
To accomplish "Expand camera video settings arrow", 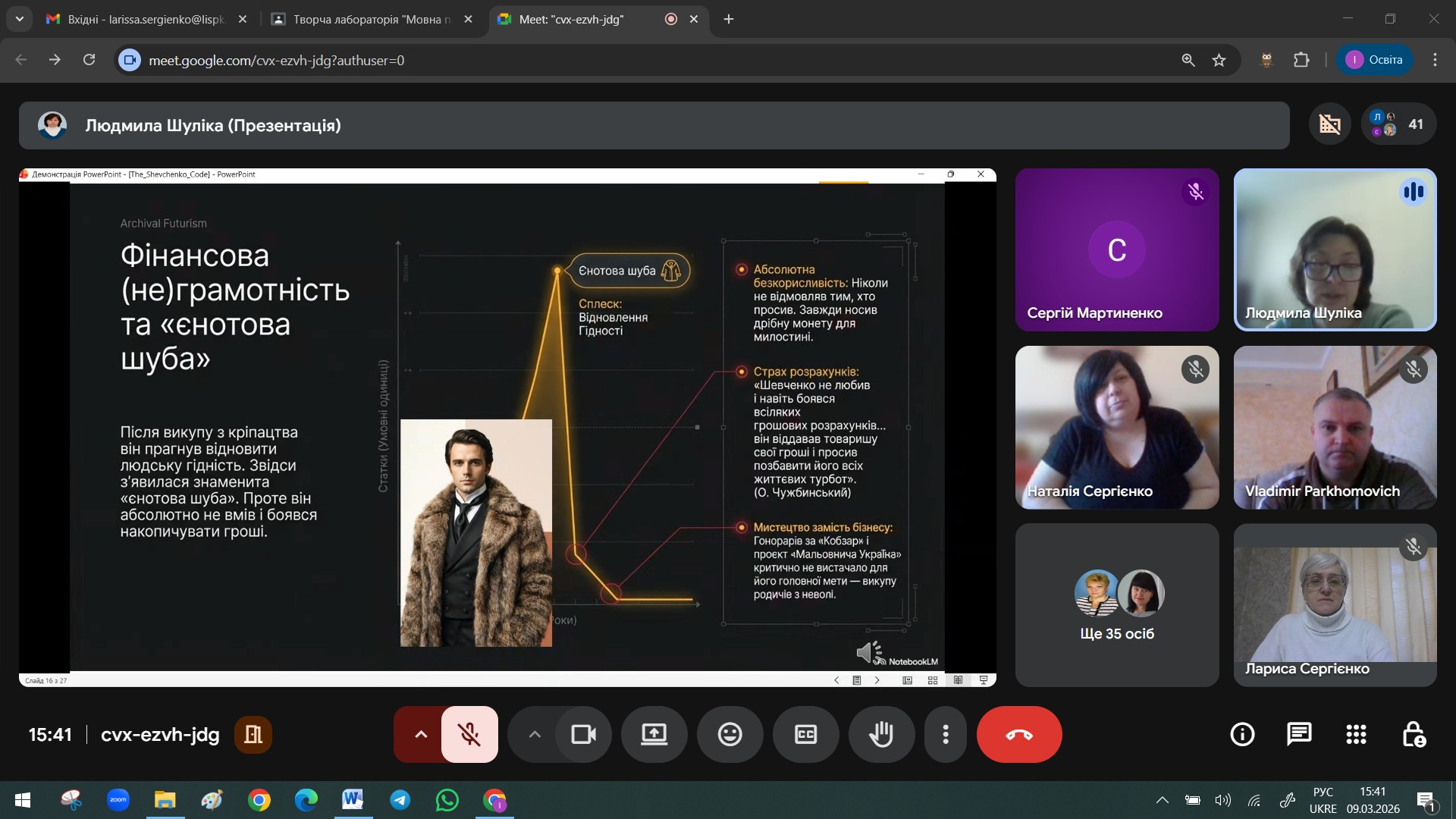I will (534, 734).
